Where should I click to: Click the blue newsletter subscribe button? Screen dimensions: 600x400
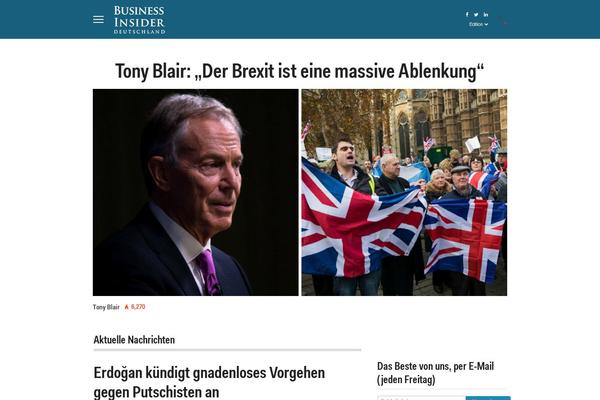pos(488,398)
